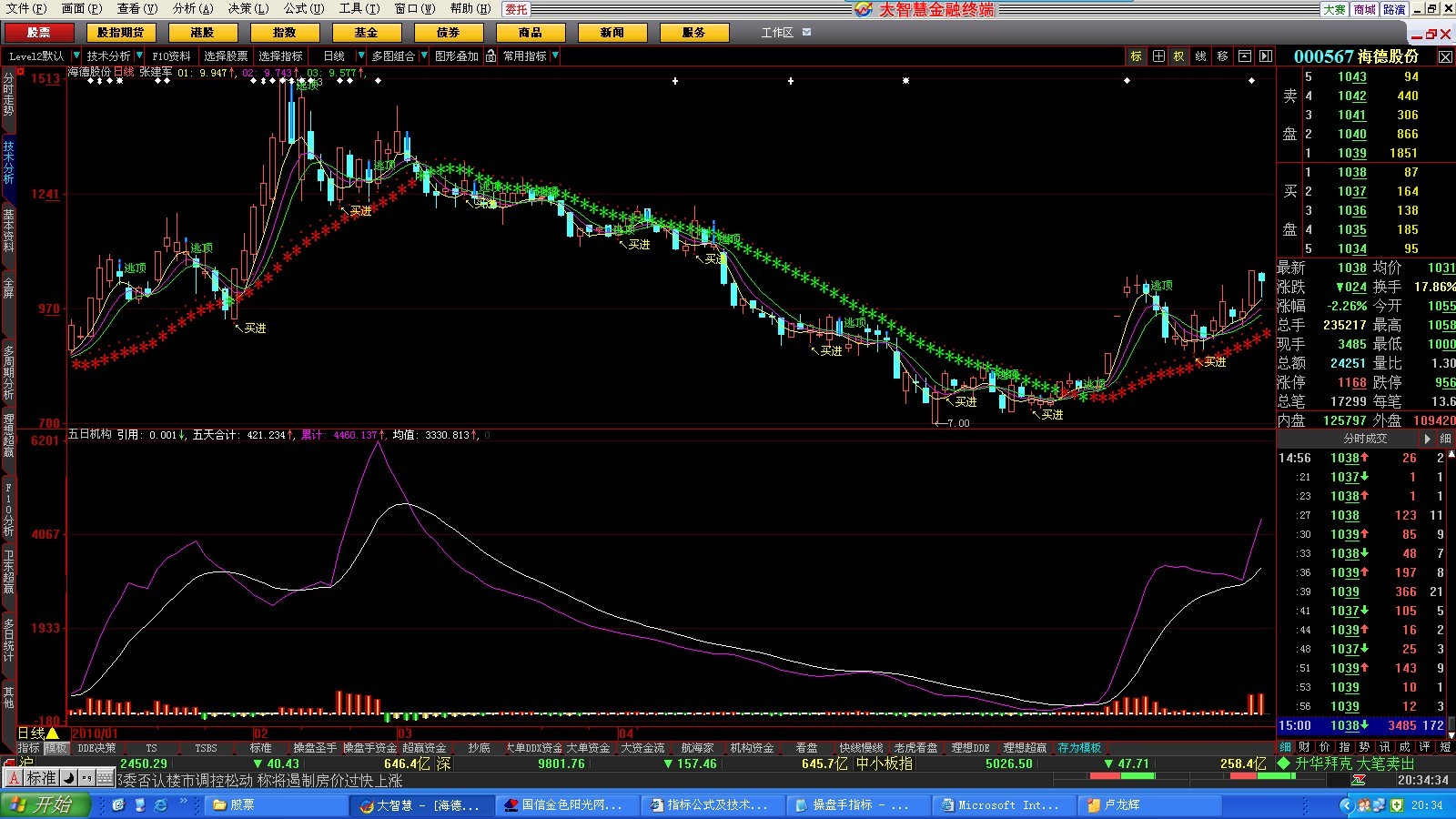Click the skip-to-end arrow icon in toolbar
This screenshot has width=1456, height=819.
click(x=1266, y=56)
